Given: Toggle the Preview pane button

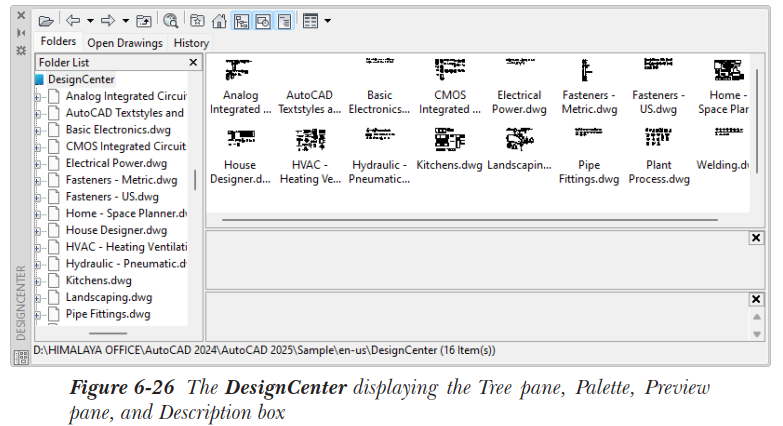Looking at the screenshot, I should point(263,21).
